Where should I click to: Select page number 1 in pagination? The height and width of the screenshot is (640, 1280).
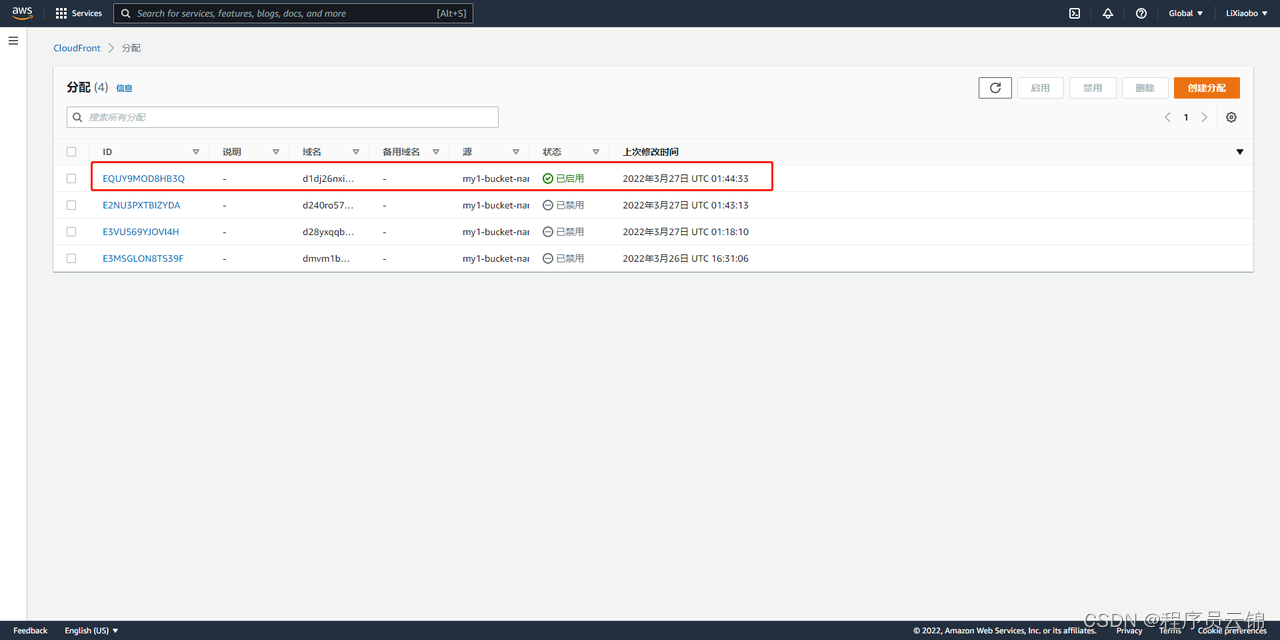click(x=1186, y=117)
